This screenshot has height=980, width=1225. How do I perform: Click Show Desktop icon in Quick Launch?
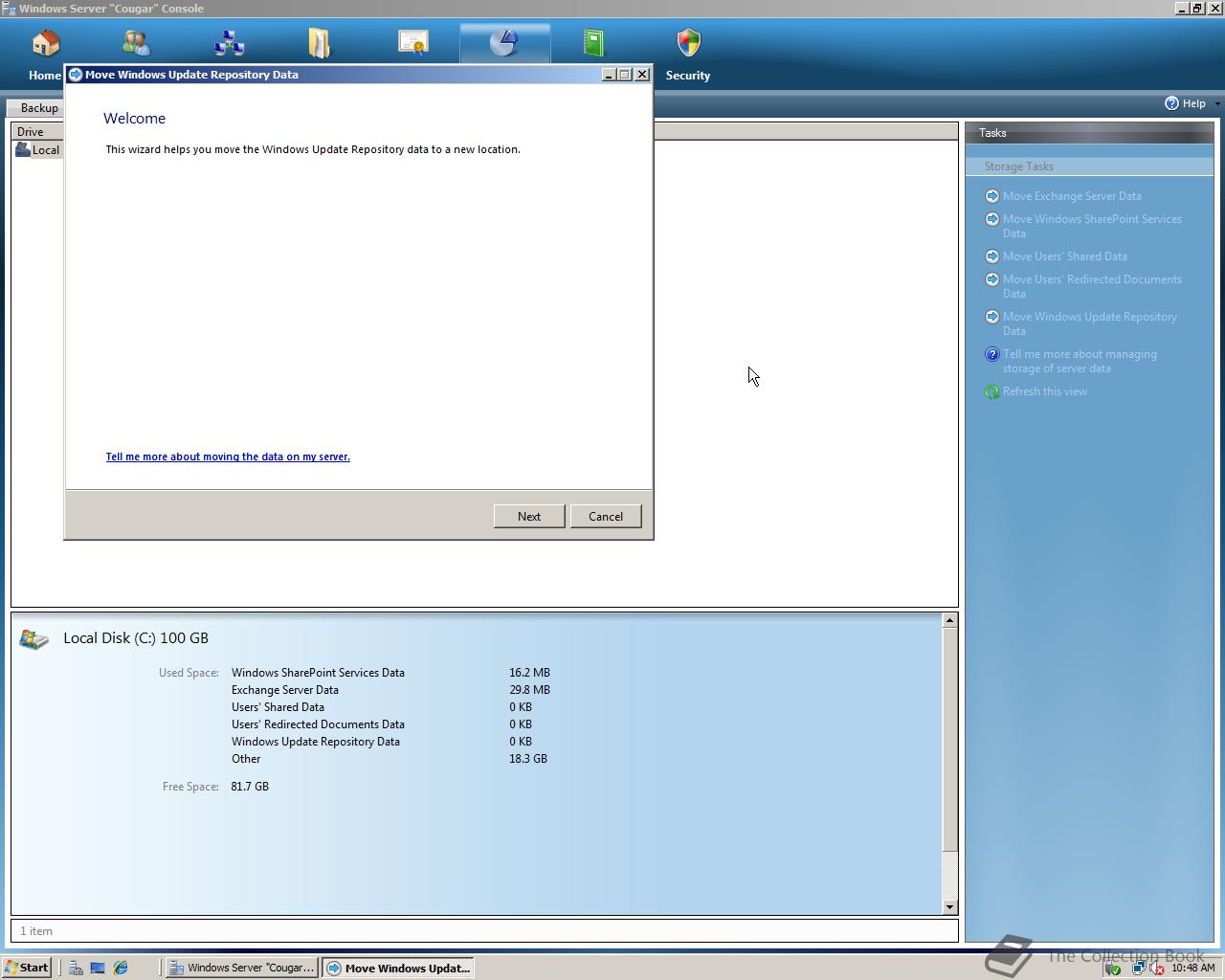(98, 968)
